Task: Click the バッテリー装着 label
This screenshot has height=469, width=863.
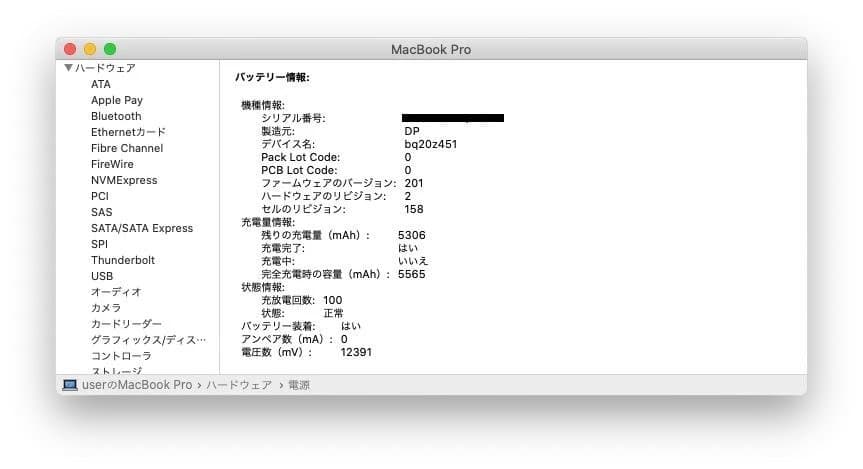Action: click(x=278, y=326)
